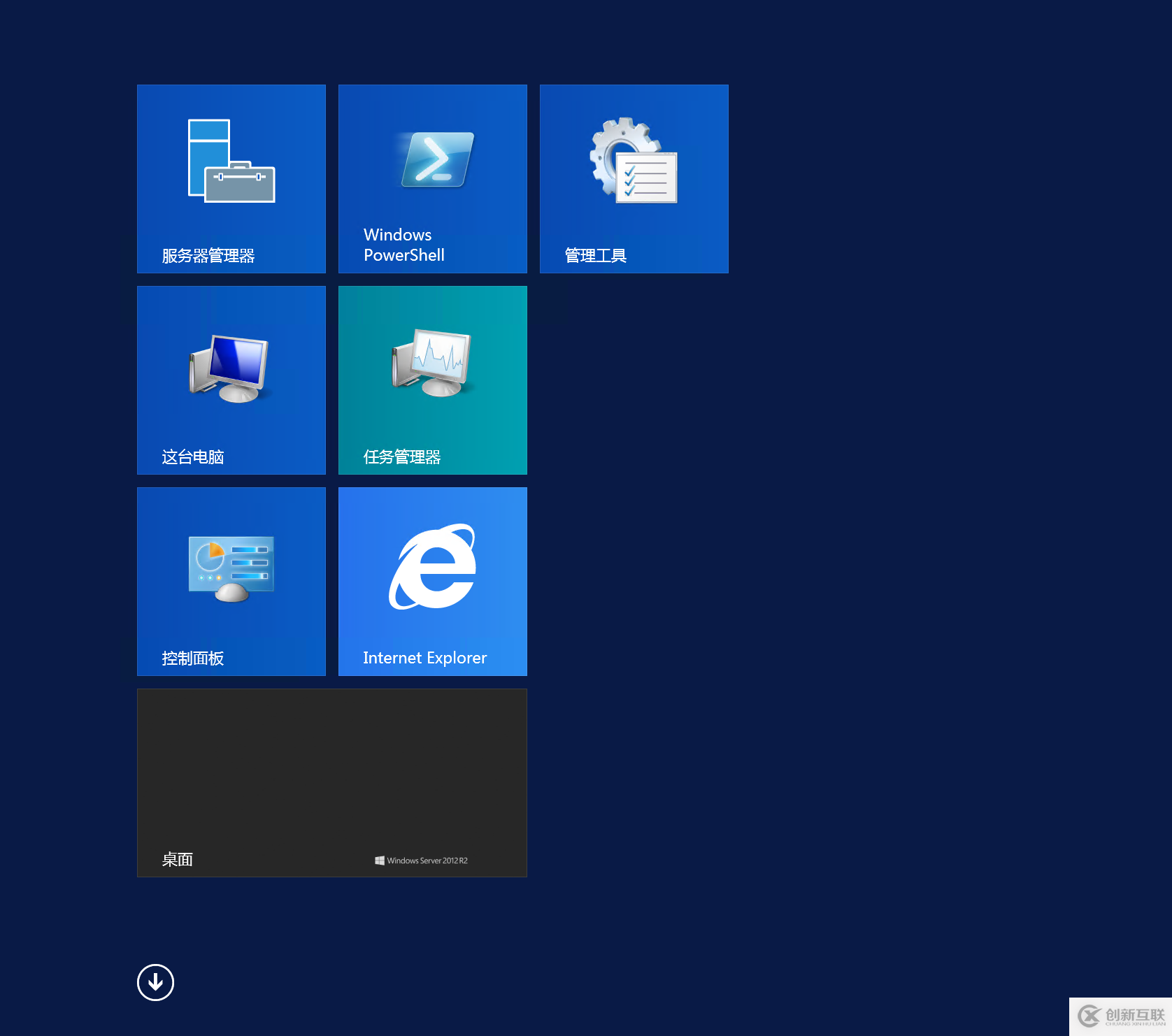Click the Internet Explorer text label

click(424, 658)
